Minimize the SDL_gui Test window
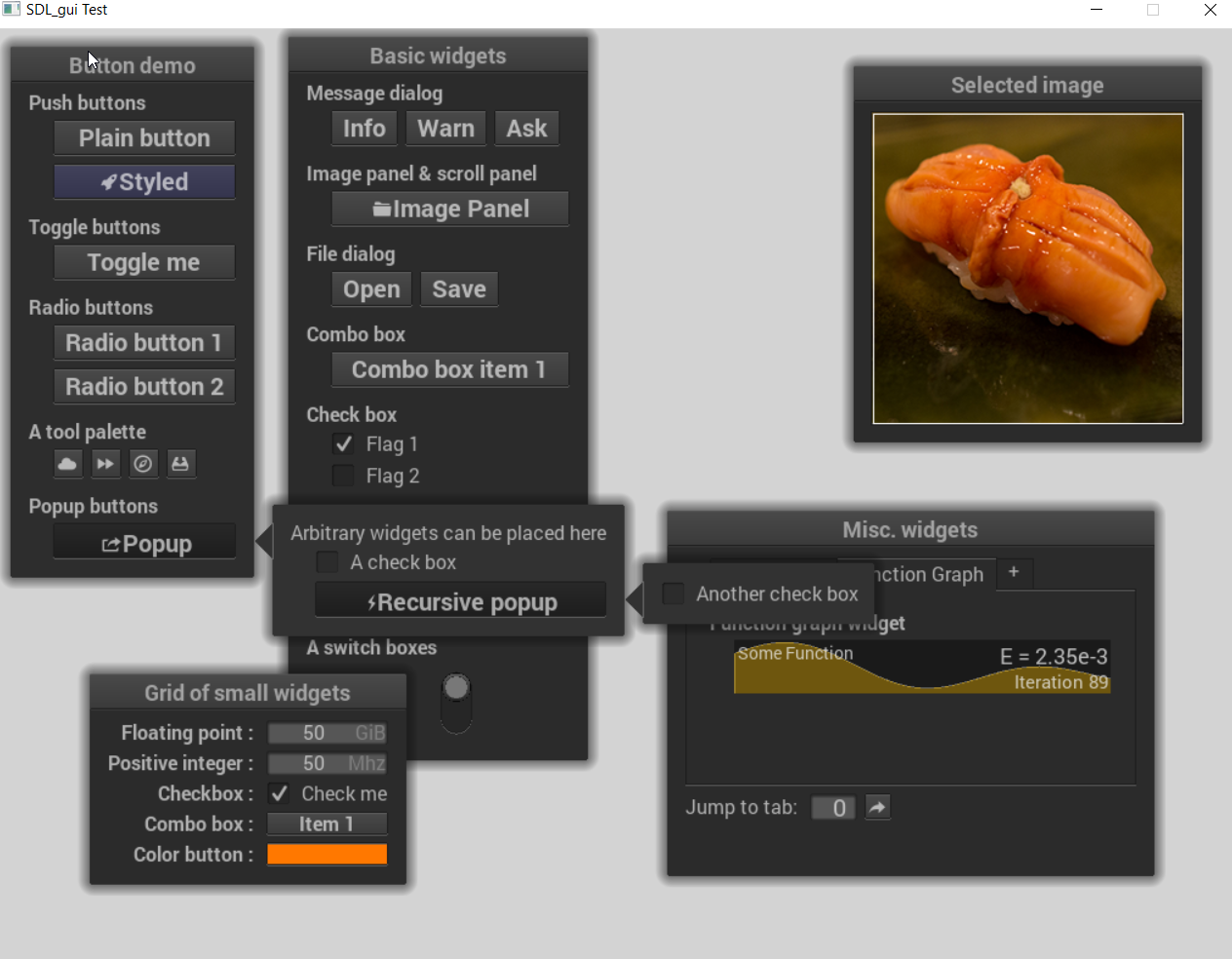The height and width of the screenshot is (959, 1232). click(1097, 10)
